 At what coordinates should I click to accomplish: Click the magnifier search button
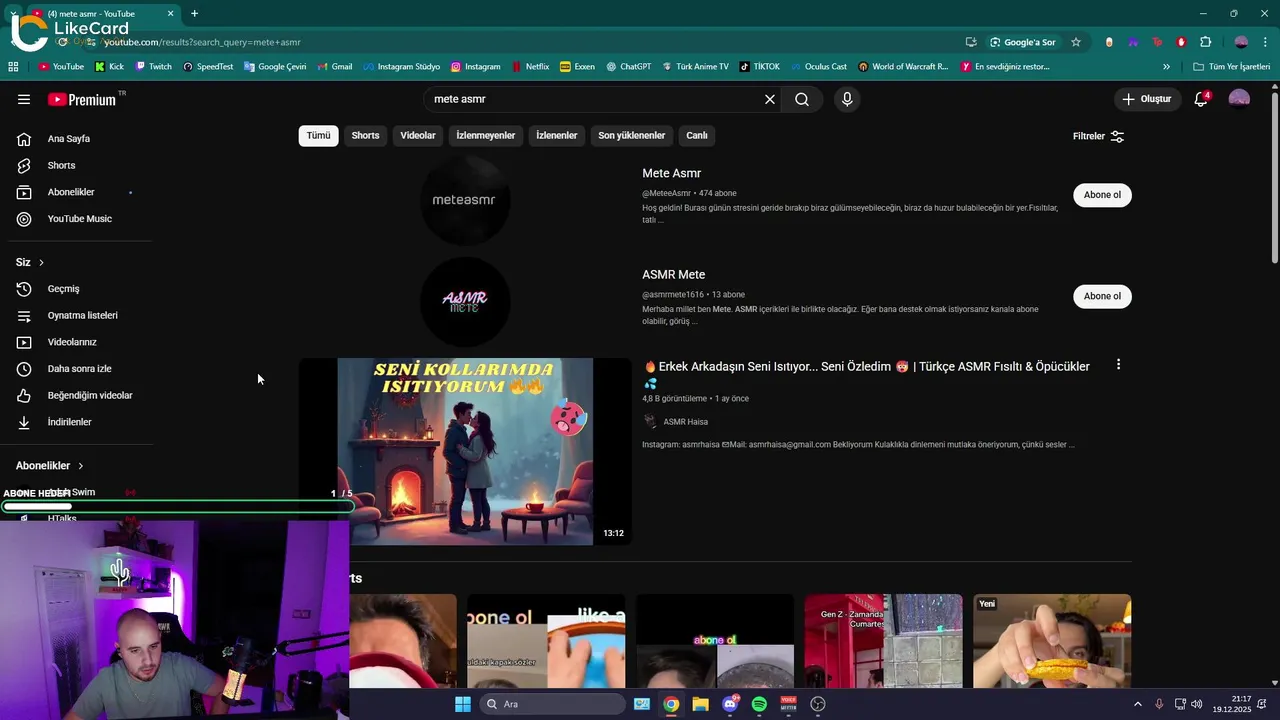point(802,99)
